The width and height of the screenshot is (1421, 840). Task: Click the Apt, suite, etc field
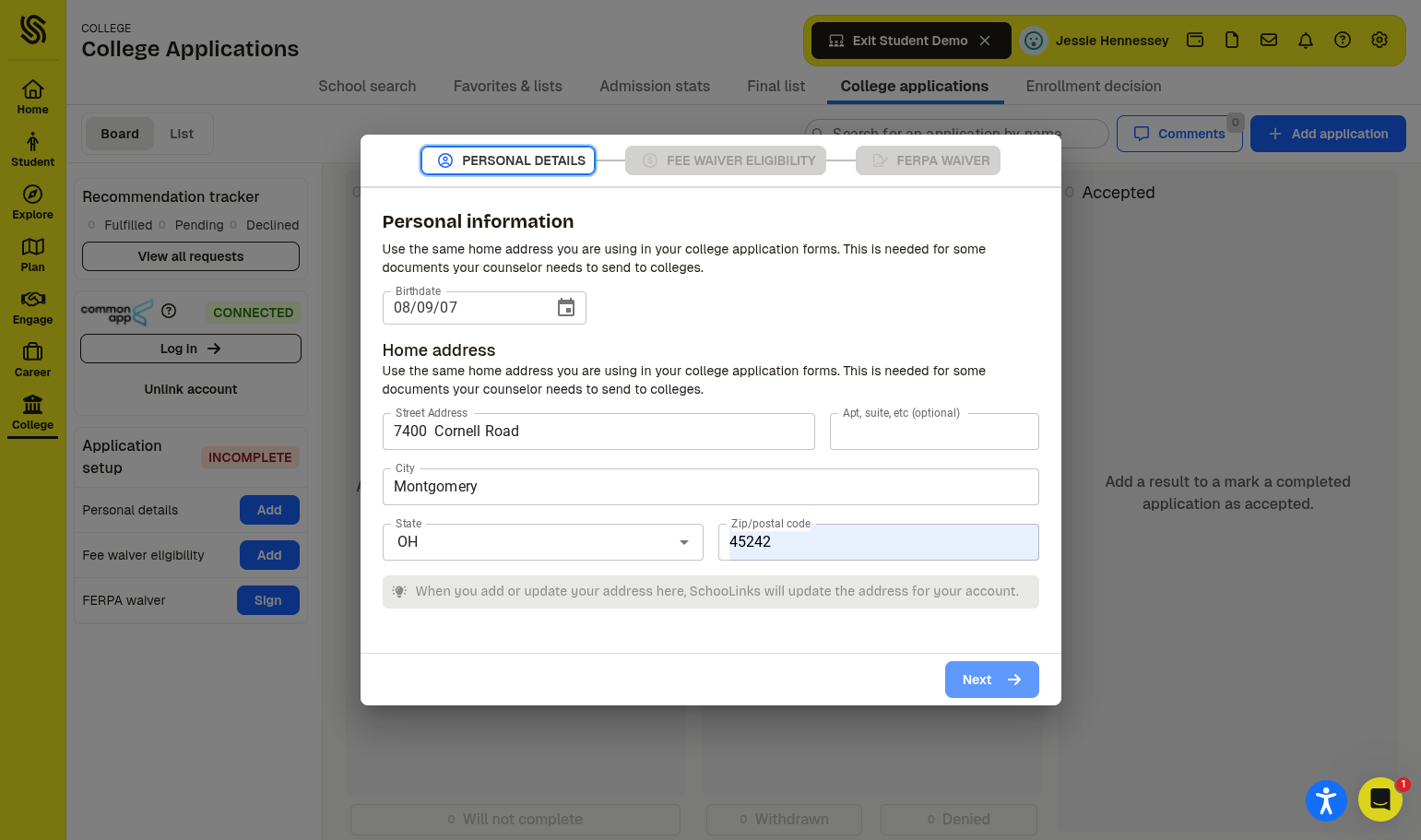tap(934, 432)
